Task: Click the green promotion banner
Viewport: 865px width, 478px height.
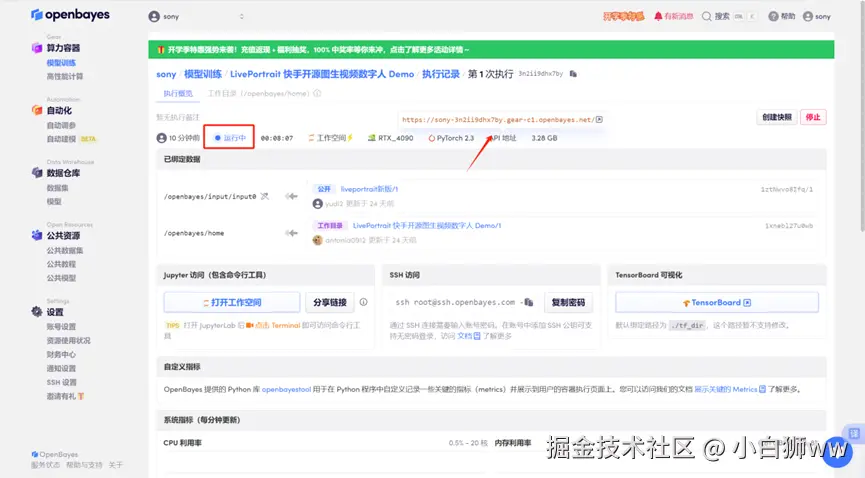Action: (491, 50)
